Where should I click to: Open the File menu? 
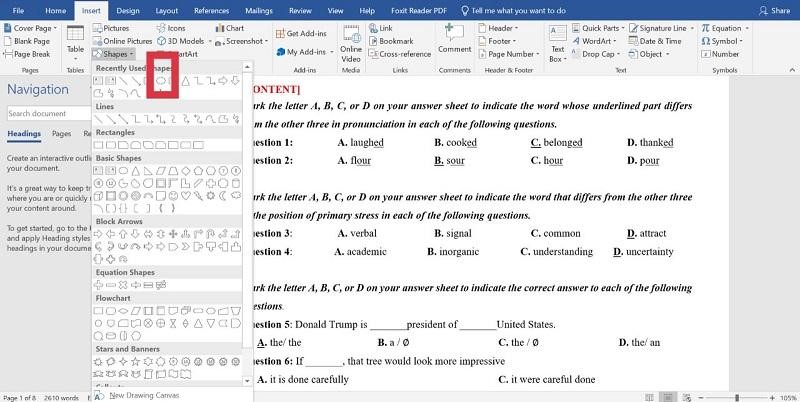point(18,10)
